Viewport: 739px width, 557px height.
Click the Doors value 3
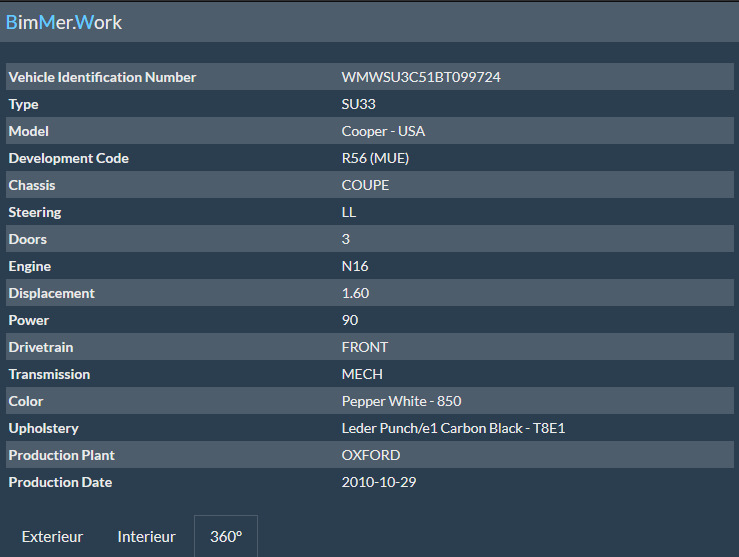pos(345,239)
